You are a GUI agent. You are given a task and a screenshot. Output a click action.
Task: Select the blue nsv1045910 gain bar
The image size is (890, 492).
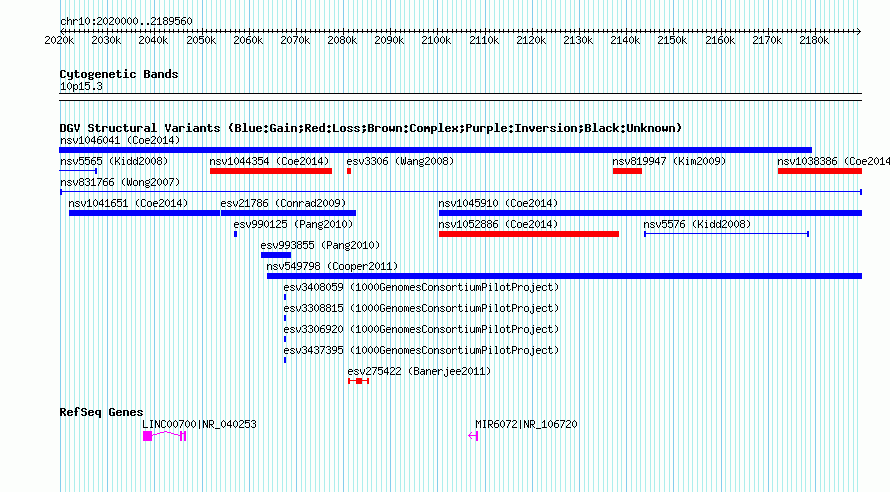pos(650,213)
